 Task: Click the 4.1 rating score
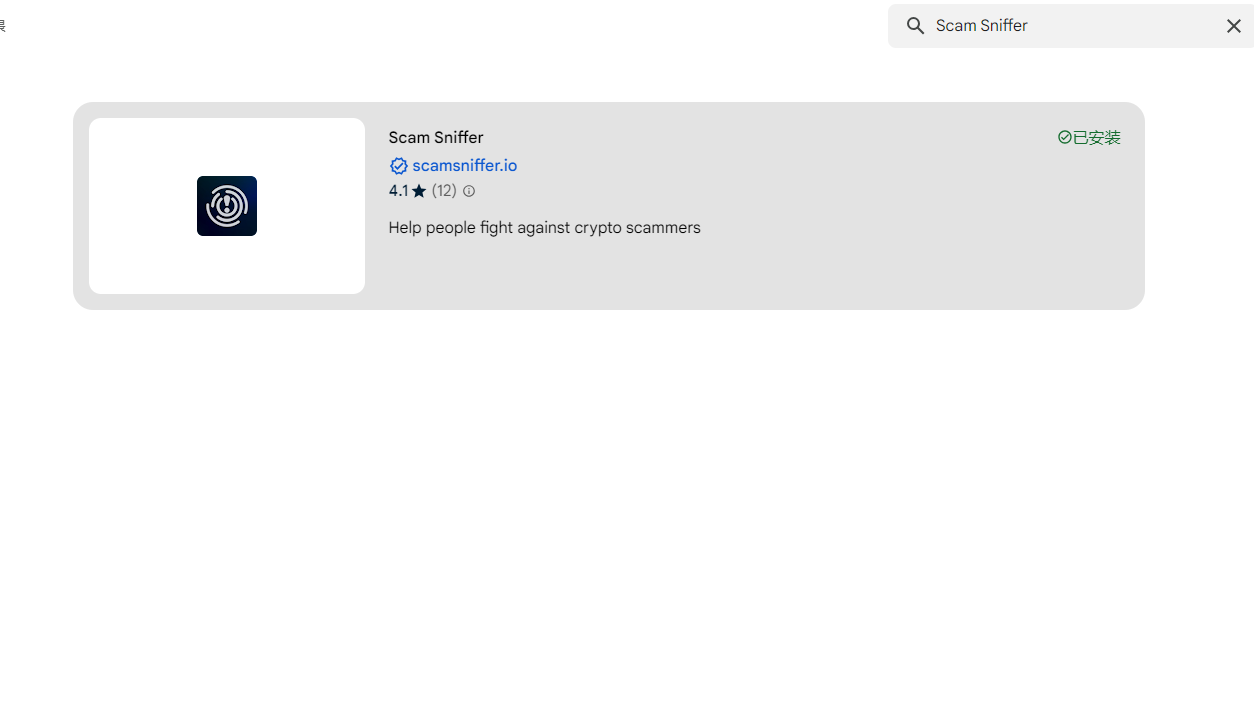[398, 191]
